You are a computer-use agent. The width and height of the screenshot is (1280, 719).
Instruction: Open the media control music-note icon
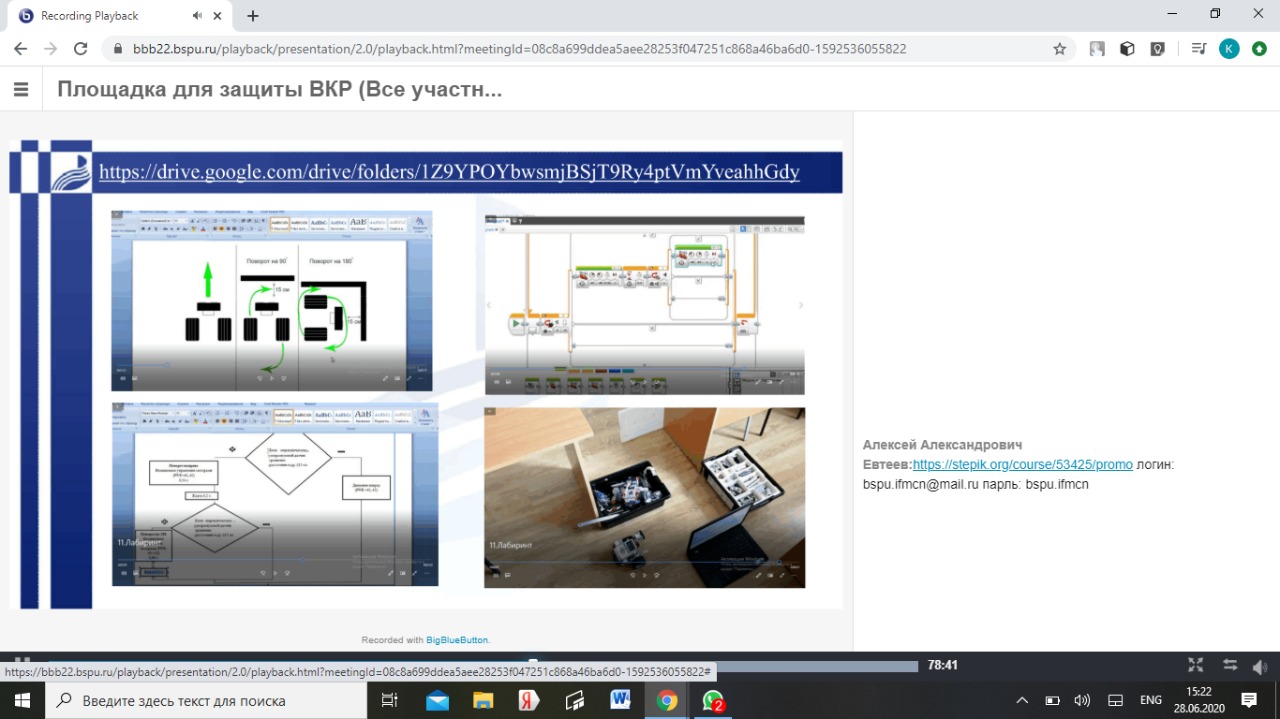coord(1199,48)
